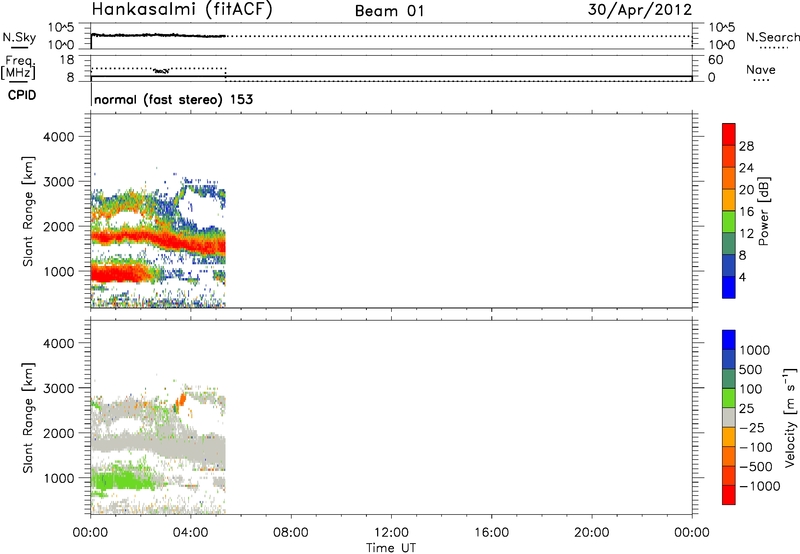Click the 'Power [dB]' colorbar title
The width and height of the screenshot is (800, 554).
point(763,211)
